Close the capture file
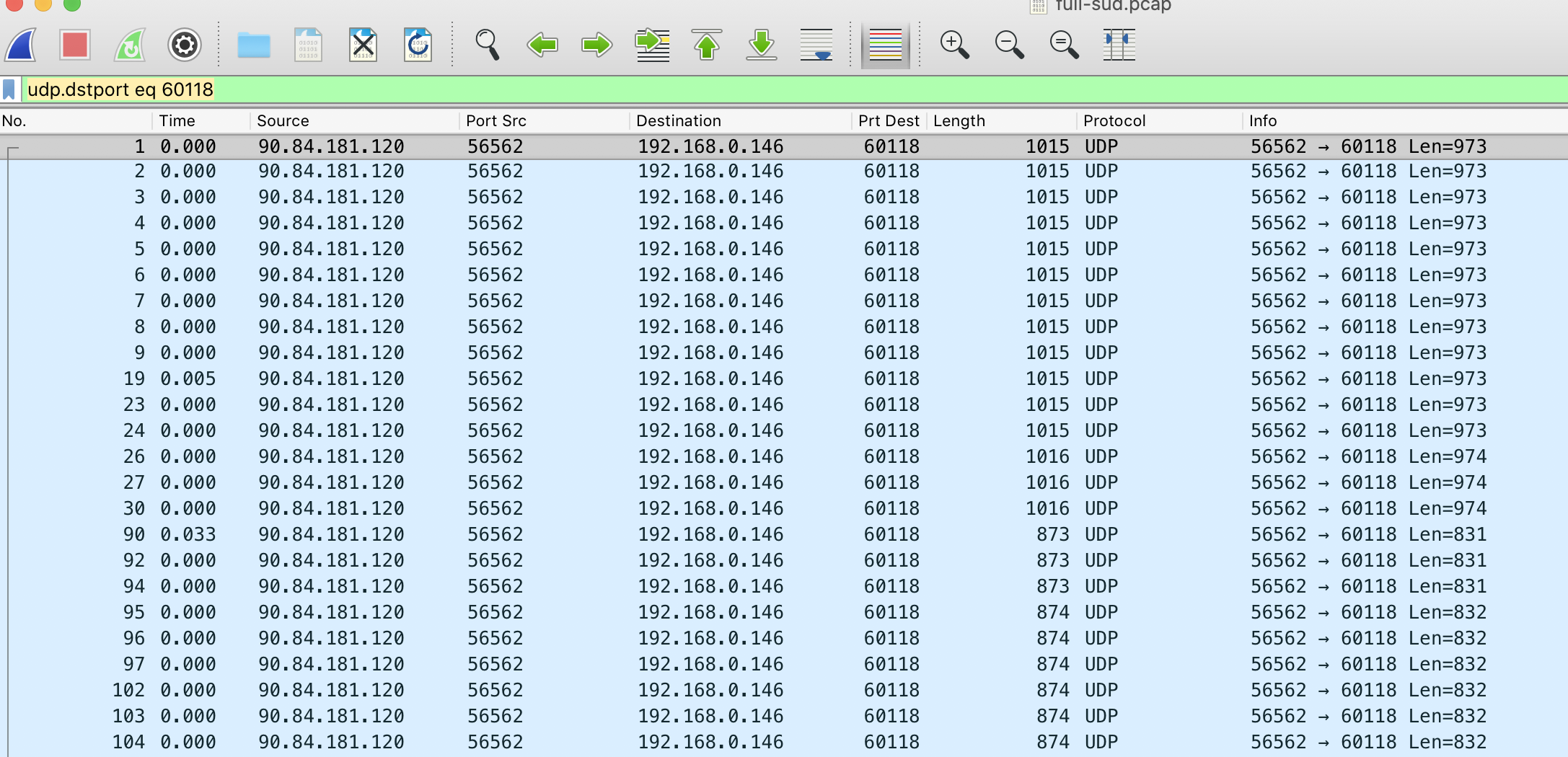1568x757 pixels. coord(363,45)
